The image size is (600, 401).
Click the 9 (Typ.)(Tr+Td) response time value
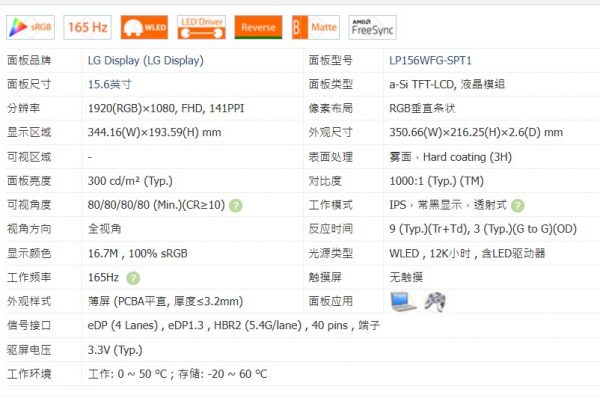pos(483,229)
